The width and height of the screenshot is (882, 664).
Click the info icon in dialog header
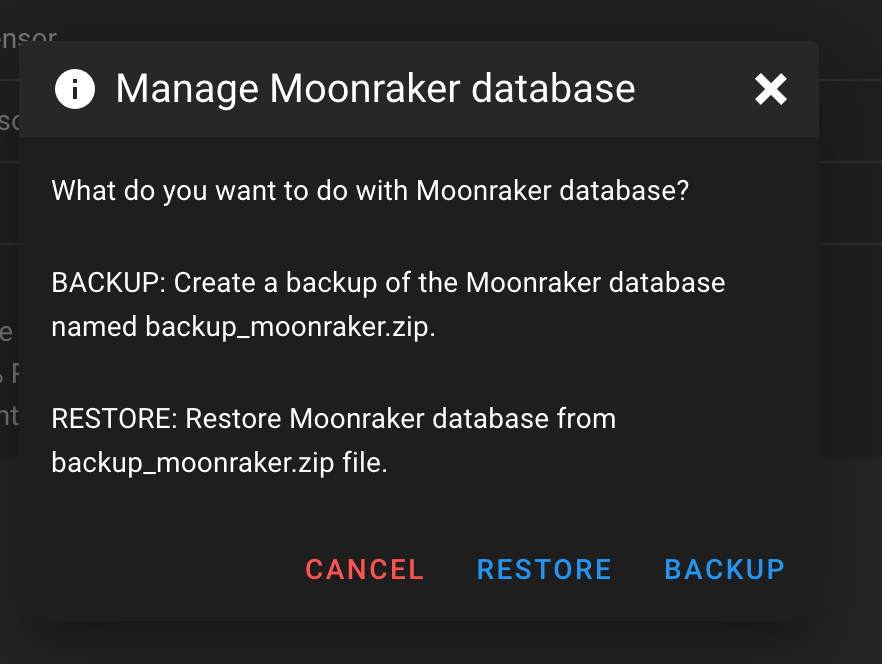click(x=74, y=89)
